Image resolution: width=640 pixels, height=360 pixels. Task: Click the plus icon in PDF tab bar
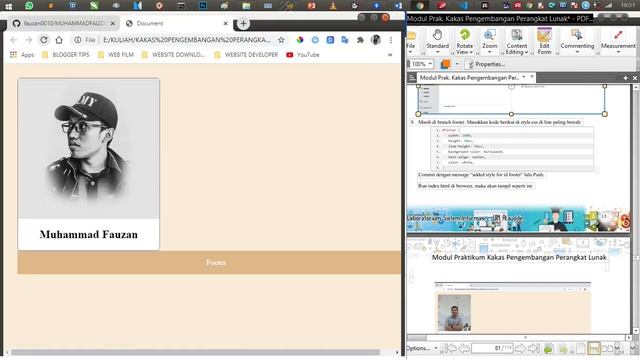tap(625, 78)
